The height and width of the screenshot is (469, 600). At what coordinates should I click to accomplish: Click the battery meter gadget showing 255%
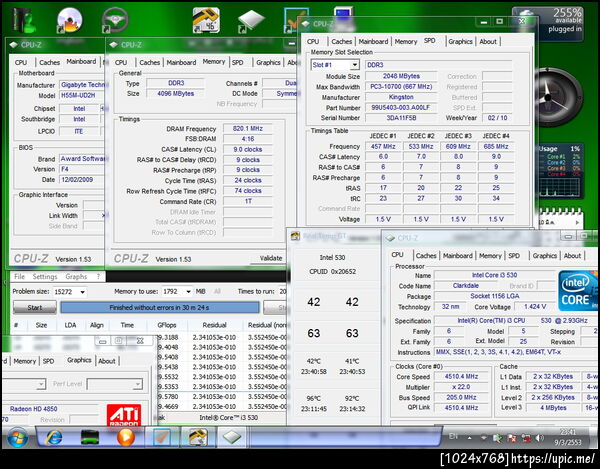pos(550,24)
